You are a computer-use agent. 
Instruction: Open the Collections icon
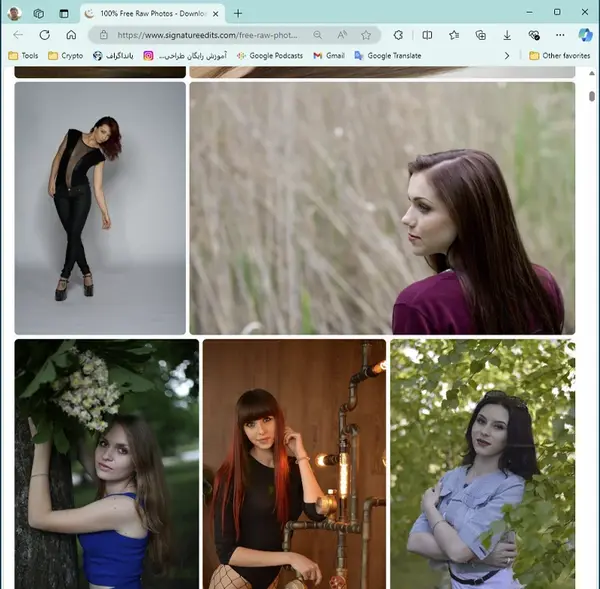(x=481, y=35)
